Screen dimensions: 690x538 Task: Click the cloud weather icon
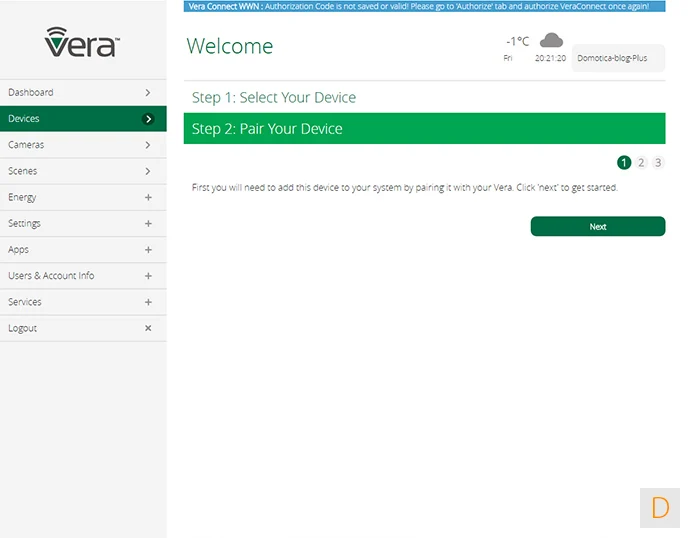click(x=551, y=40)
